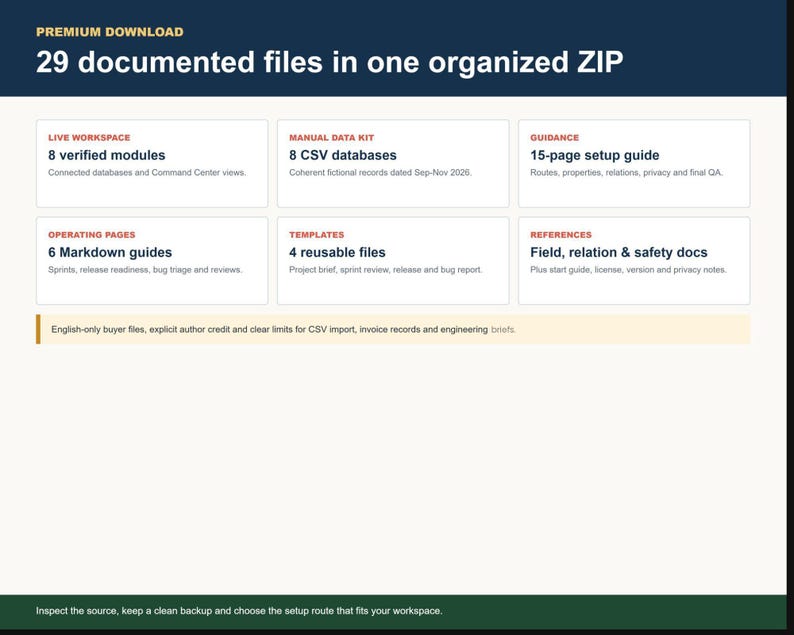Screen dimensions: 794x635
Task: Click 'Coherent fictional records dated Sep-Nov 2026.' text
Action: [x=380, y=173]
